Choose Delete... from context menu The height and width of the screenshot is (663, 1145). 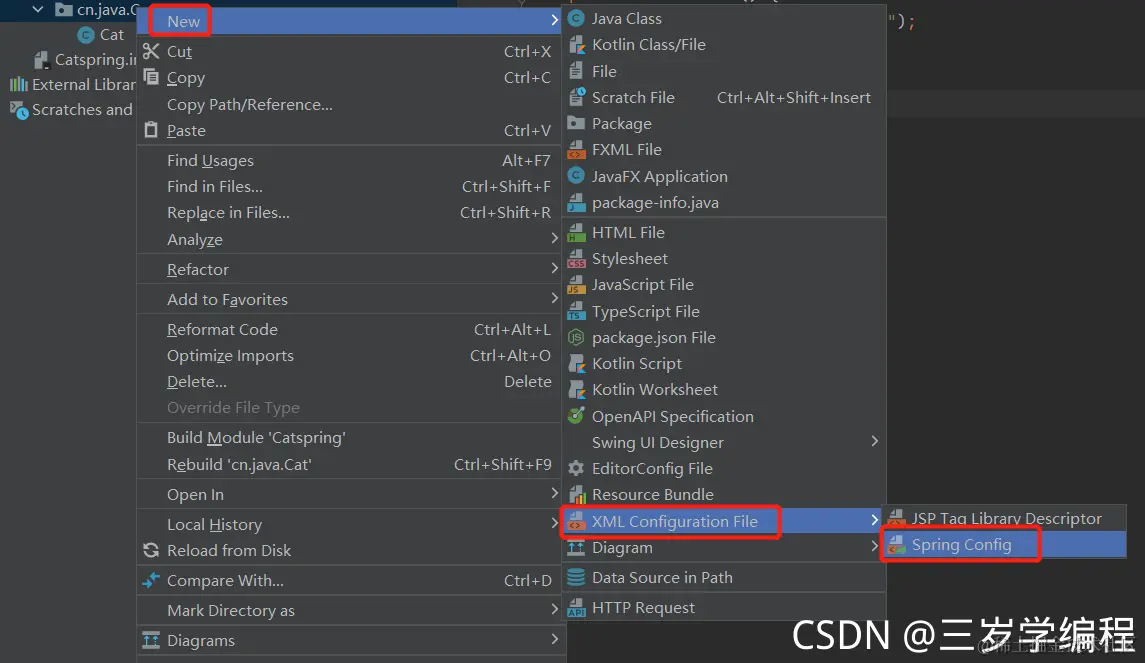(348, 382)
